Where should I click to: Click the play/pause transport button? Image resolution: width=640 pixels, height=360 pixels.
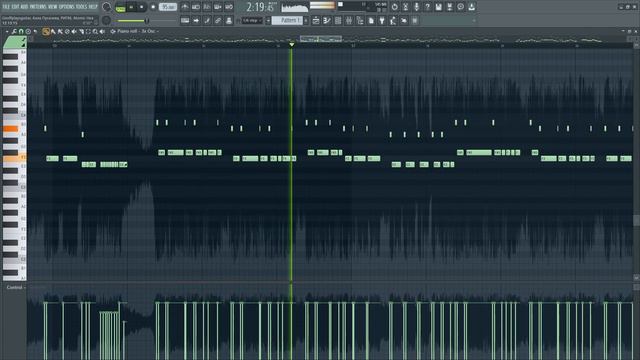pos(131,7)
